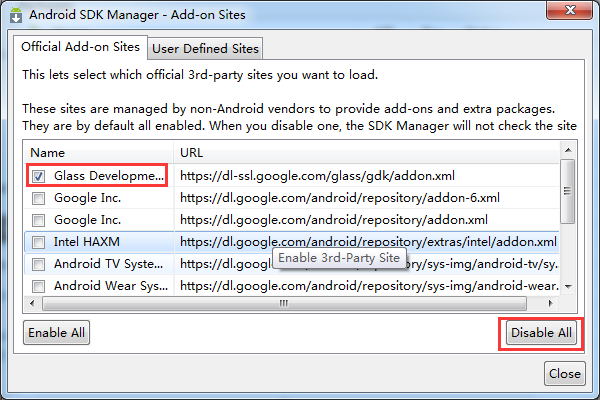The width and height of the screenshot is (600, 400).
Task: Tick the Android TV System checkbox
Action: pyautogui.click(x=38, y=264)
